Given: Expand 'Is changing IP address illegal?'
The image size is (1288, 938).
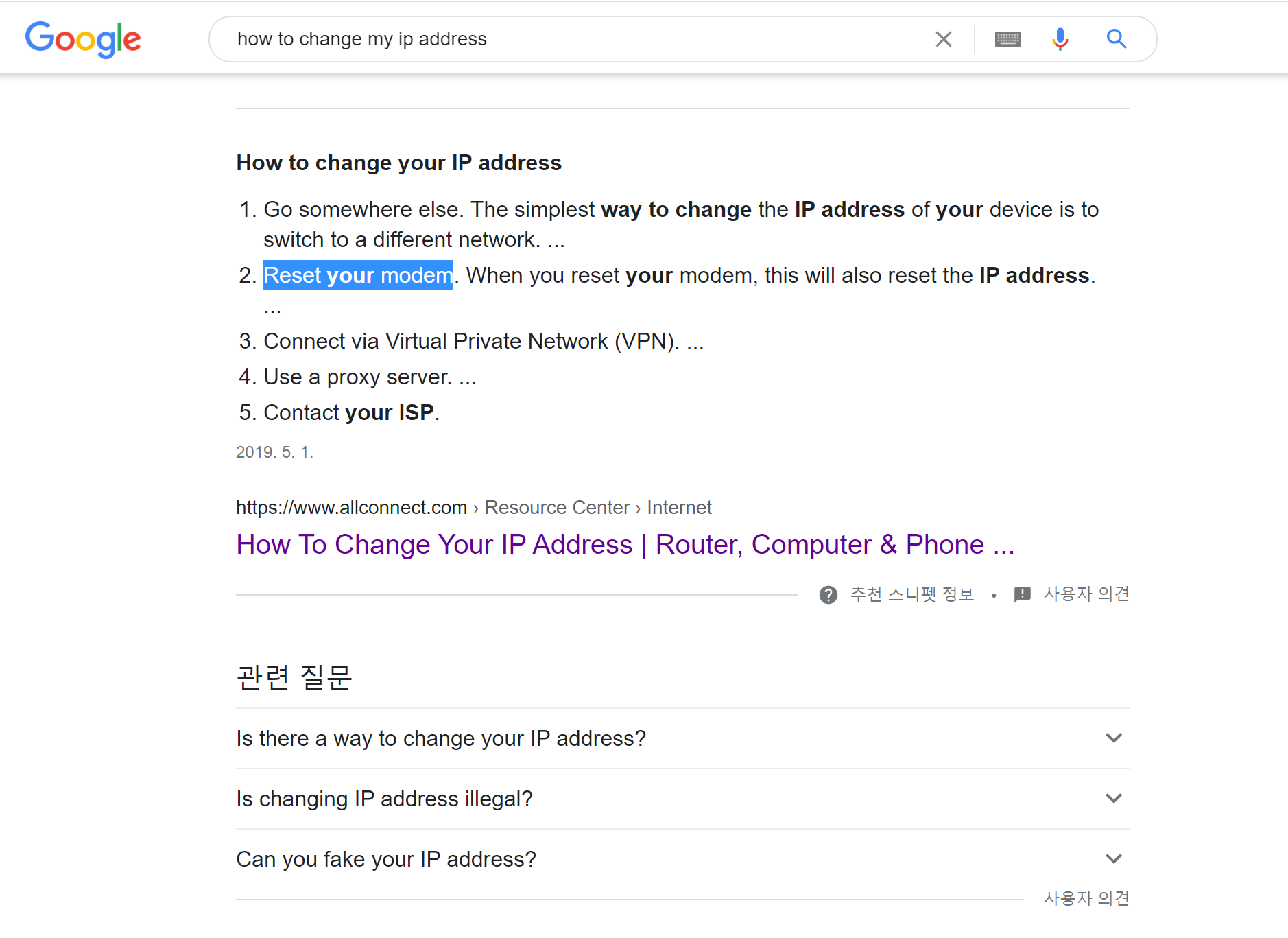Looking at the screenshot, I should [x=683, y=799].
